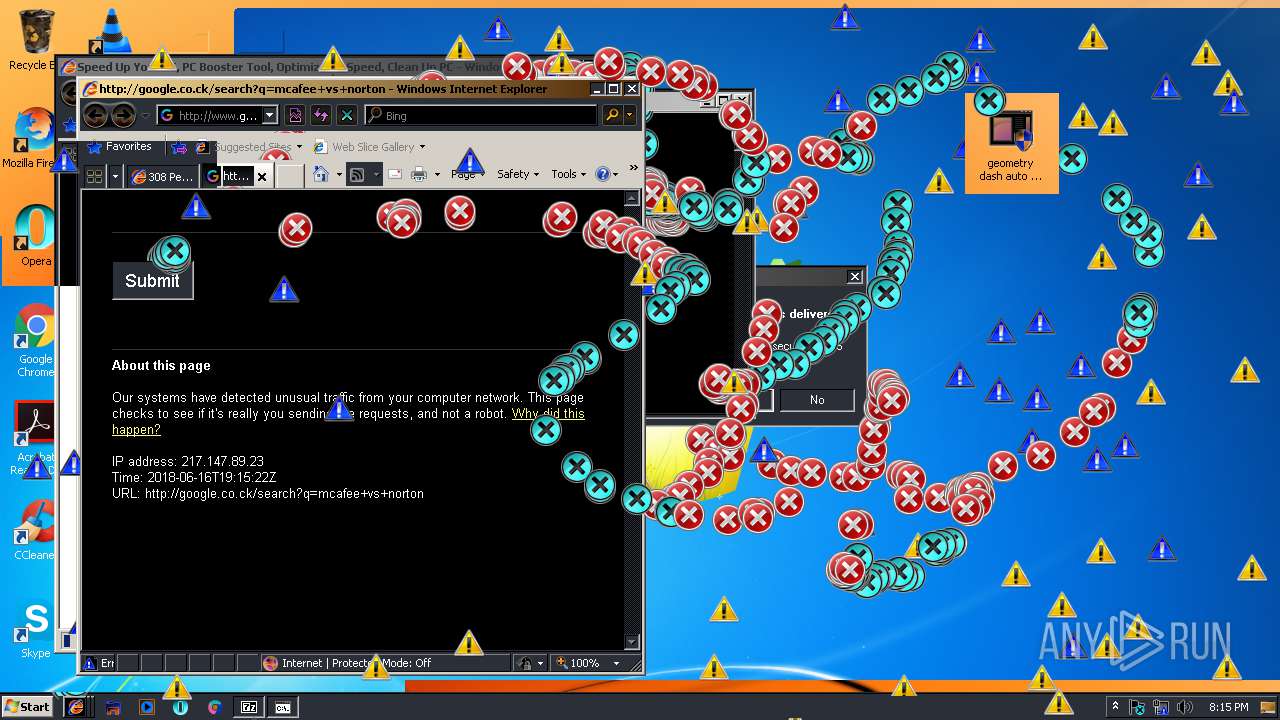Open the Google Chrome desktop shortcut

click(x=35, y=340)
